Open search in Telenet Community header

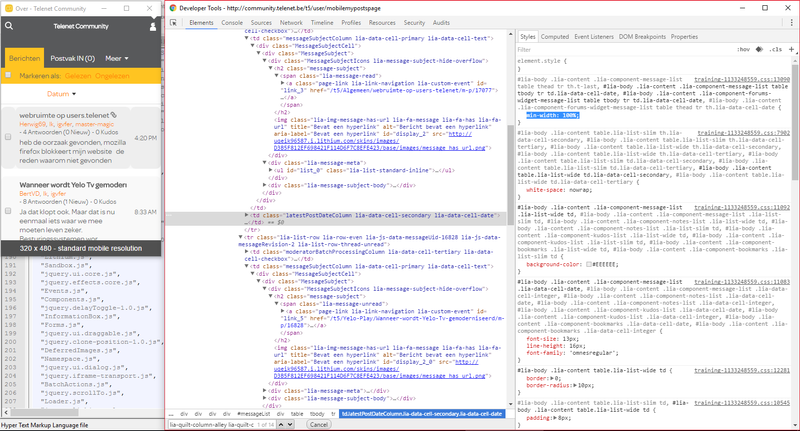pyautogui.click(x=9, y=26)
